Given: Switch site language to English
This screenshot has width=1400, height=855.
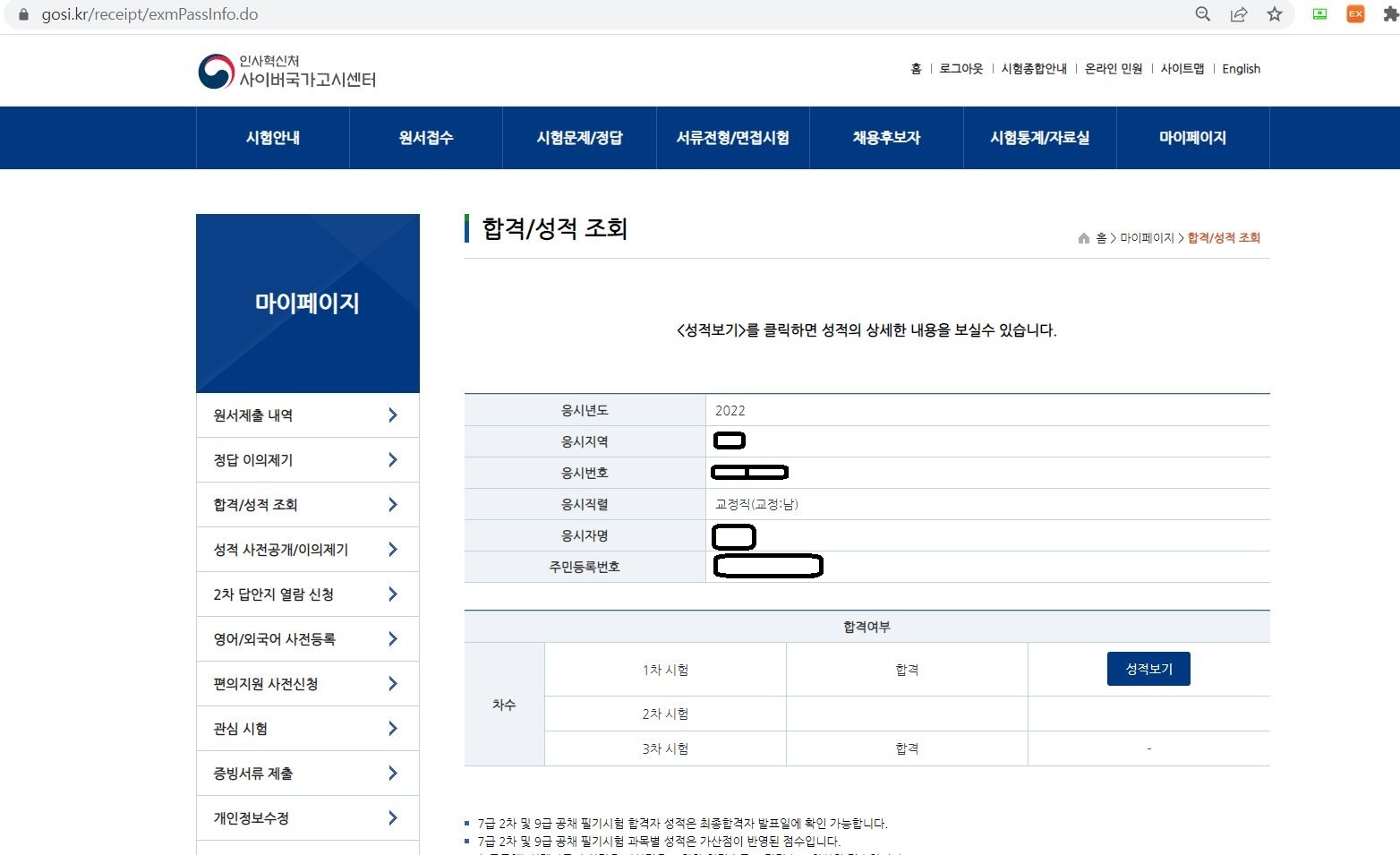Looking at the screenshot, I should [1241, 69].
